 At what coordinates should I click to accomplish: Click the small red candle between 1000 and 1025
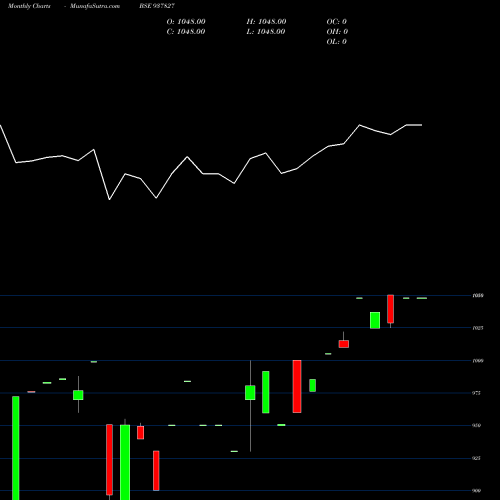(x=344, y=344)
